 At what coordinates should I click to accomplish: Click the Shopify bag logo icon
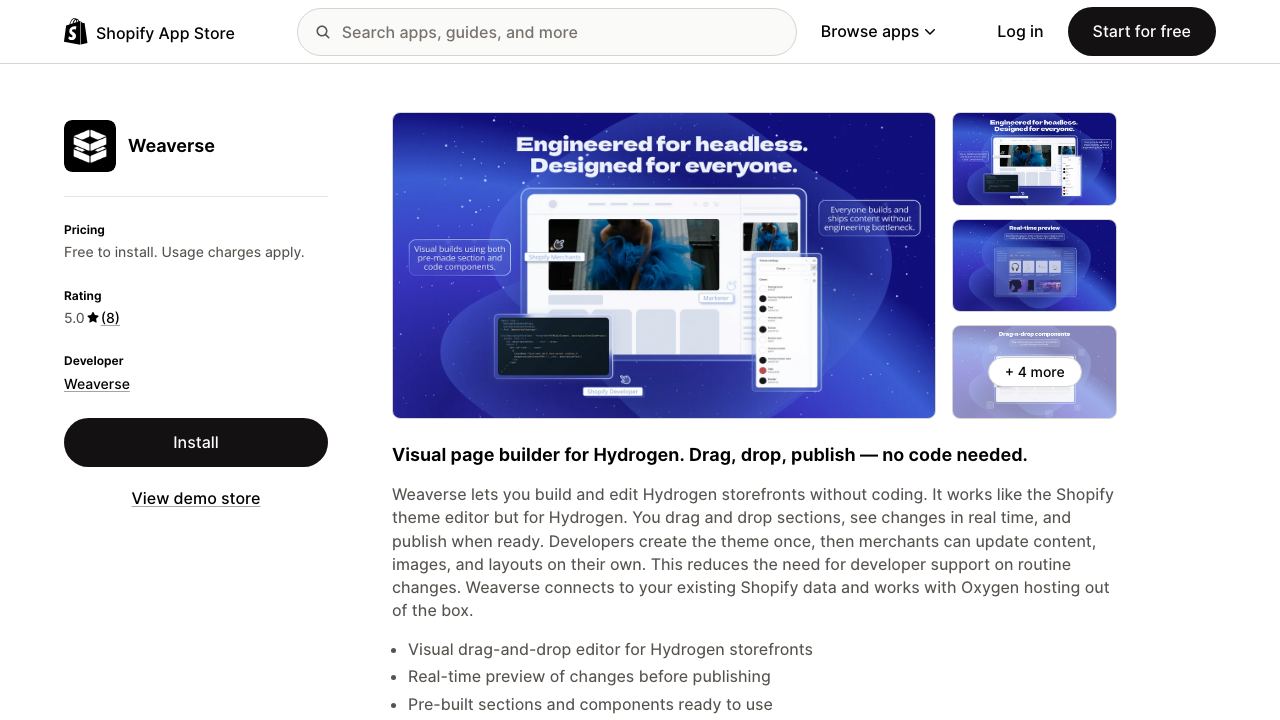point(76,32)
